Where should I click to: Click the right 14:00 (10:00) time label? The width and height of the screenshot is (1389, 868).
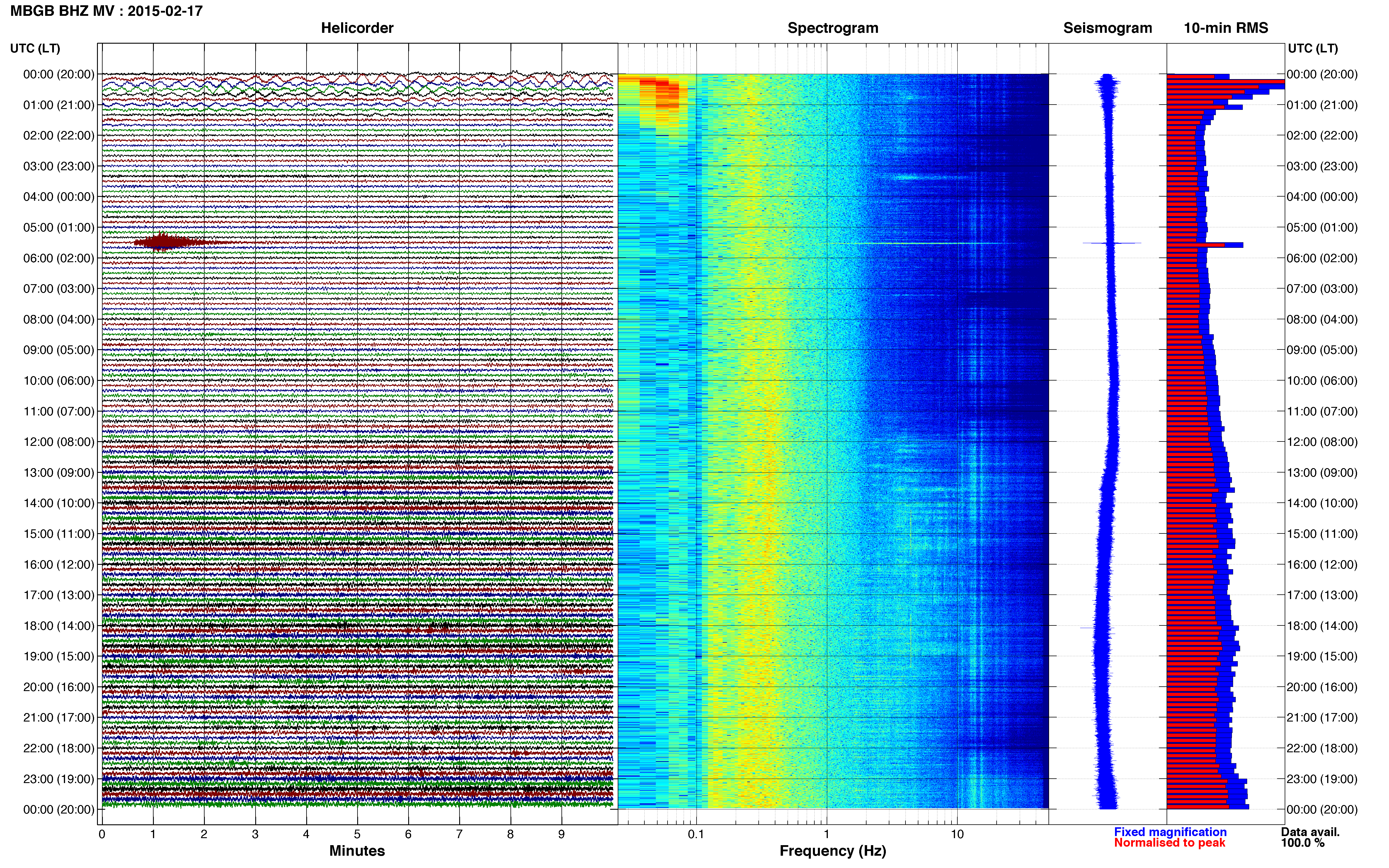pyautogui.click(x=1322, y=504)
